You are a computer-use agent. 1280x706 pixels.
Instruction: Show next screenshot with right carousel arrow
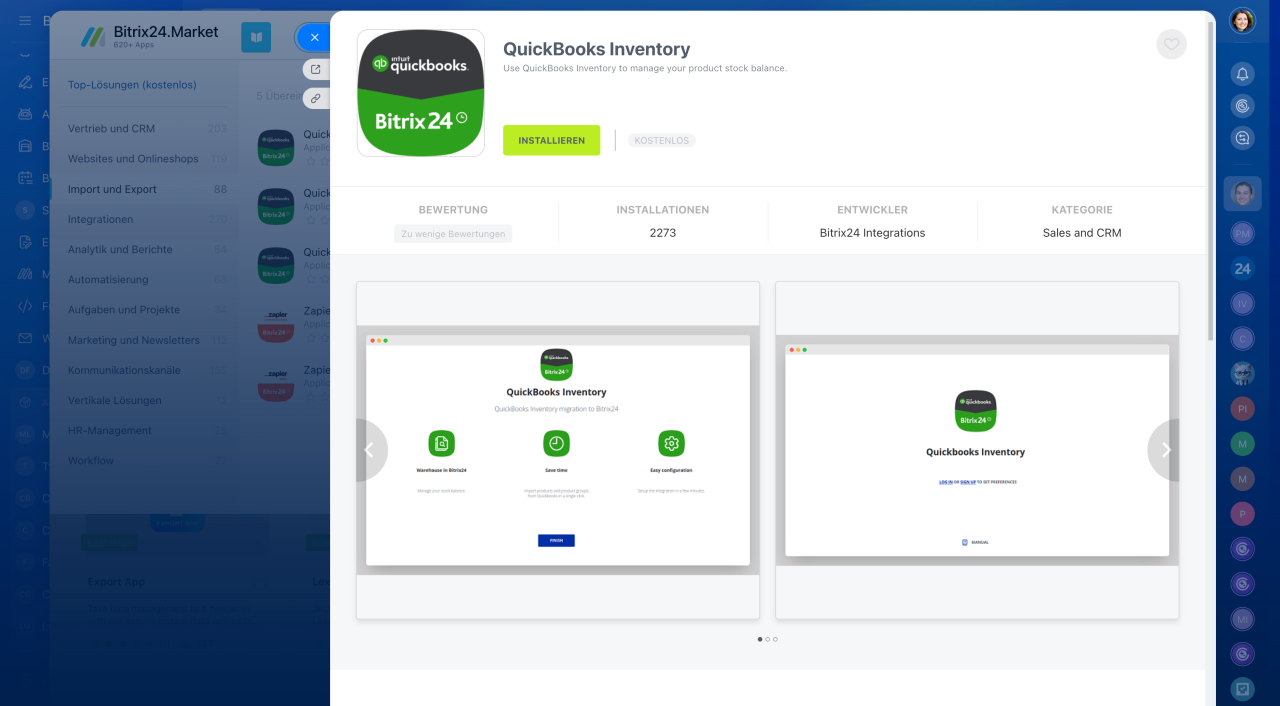point(1164,450)
